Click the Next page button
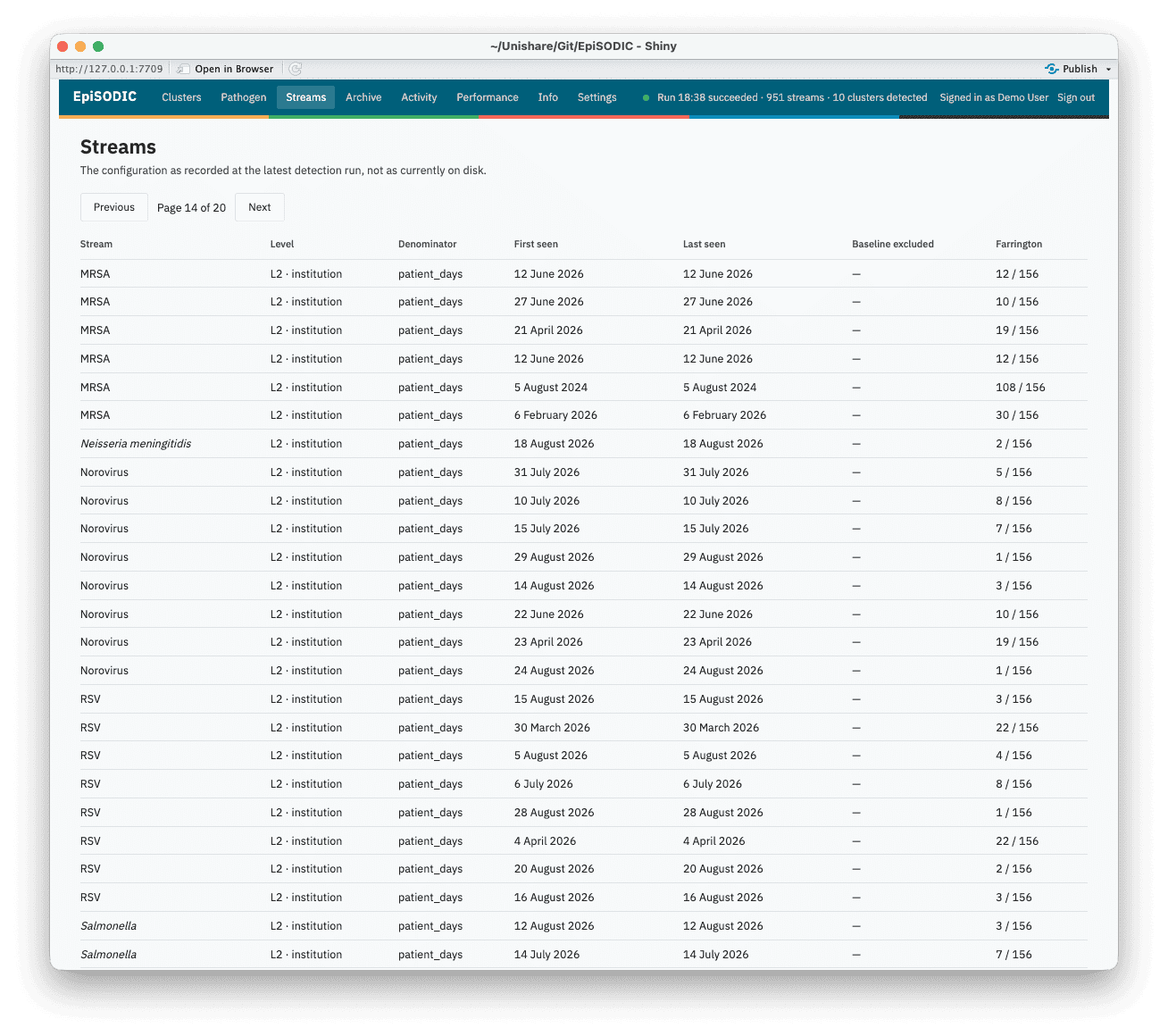1168x1036 pixels. click(260, 207)
